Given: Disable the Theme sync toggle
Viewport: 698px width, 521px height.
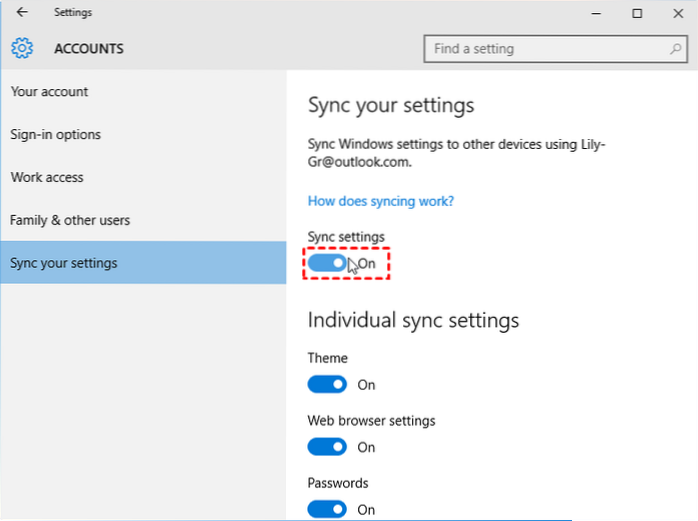Looking at the screenshot, I should click(x=327, y=384).
